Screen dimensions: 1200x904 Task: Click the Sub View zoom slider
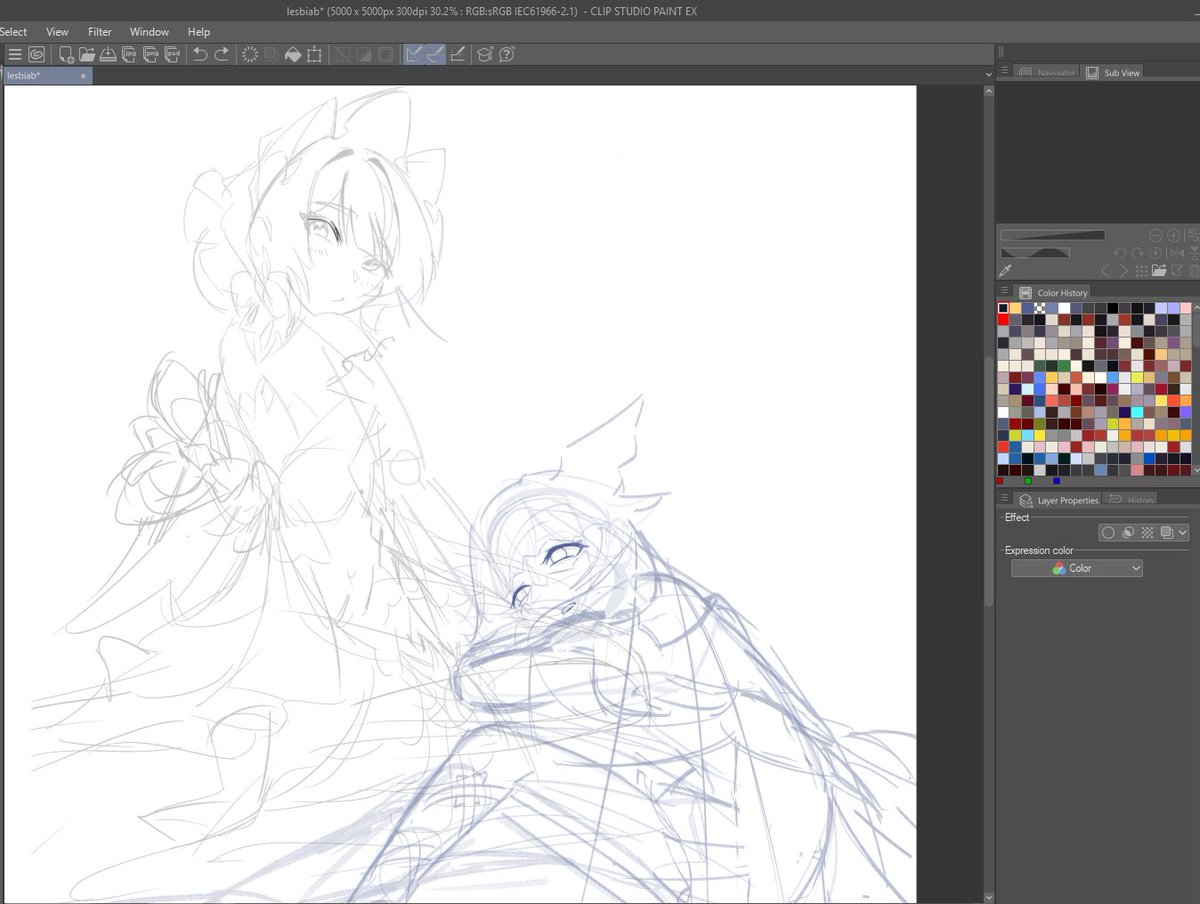tap(1053, 235)
